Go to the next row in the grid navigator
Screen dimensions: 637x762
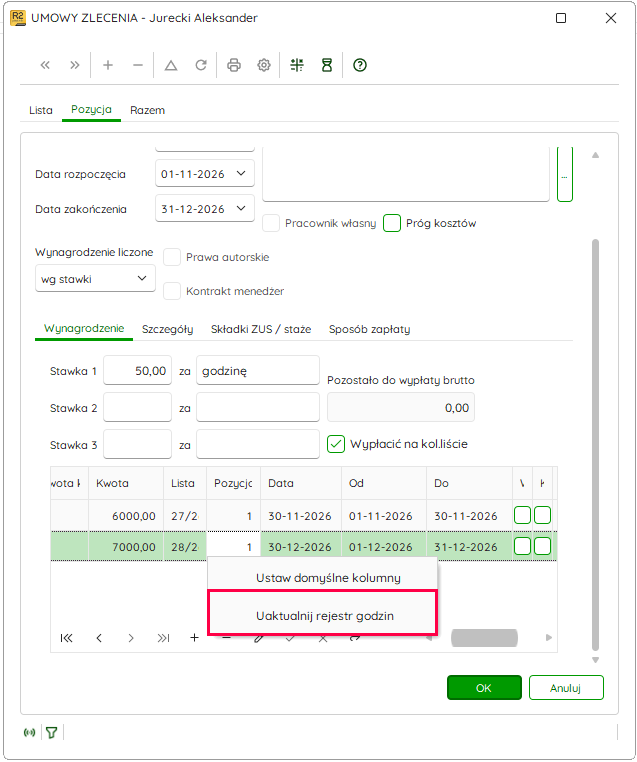(x=131, y=638)
